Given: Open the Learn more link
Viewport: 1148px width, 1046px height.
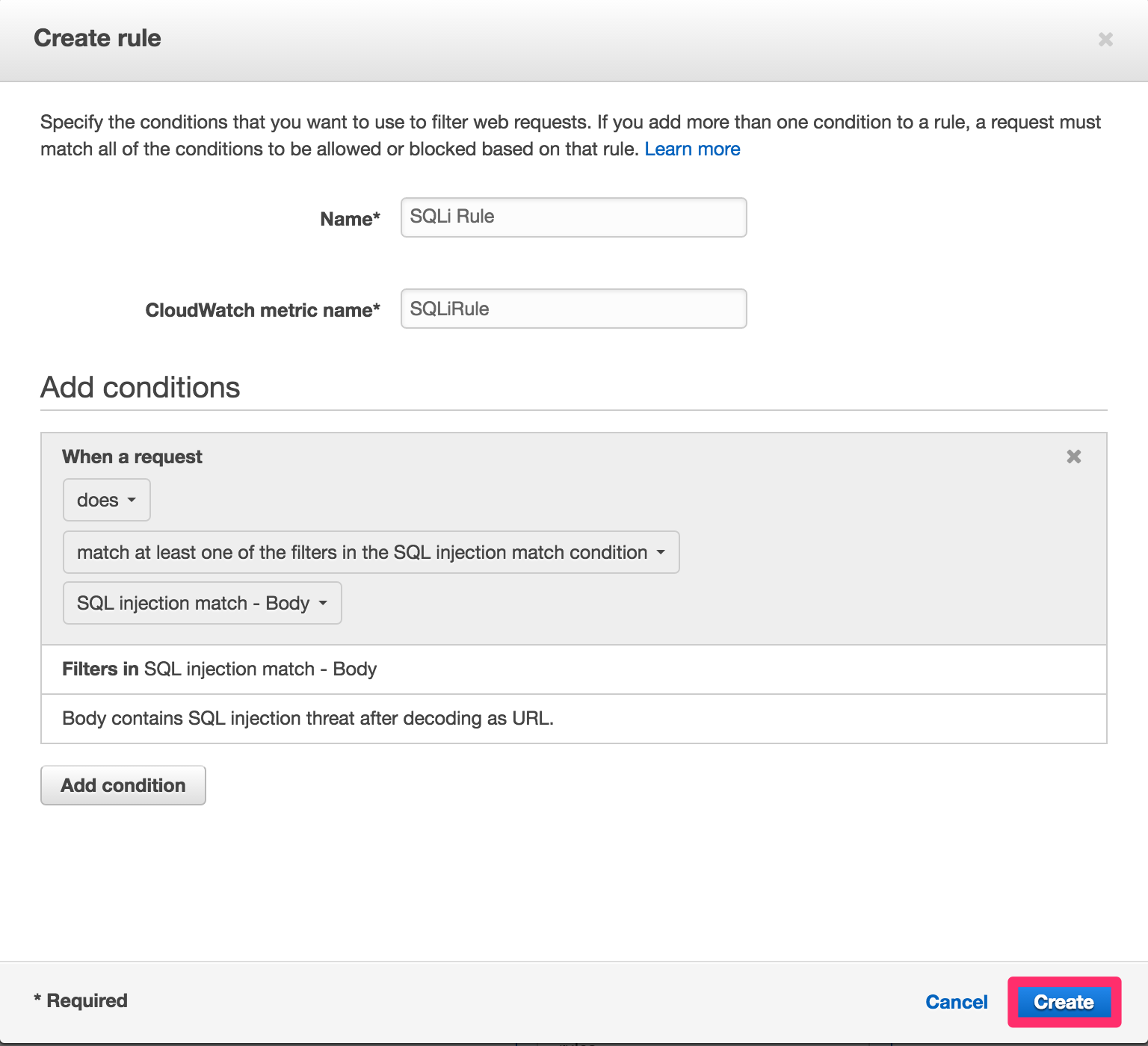Looking at the screenshot, I should tap(692, 149).
